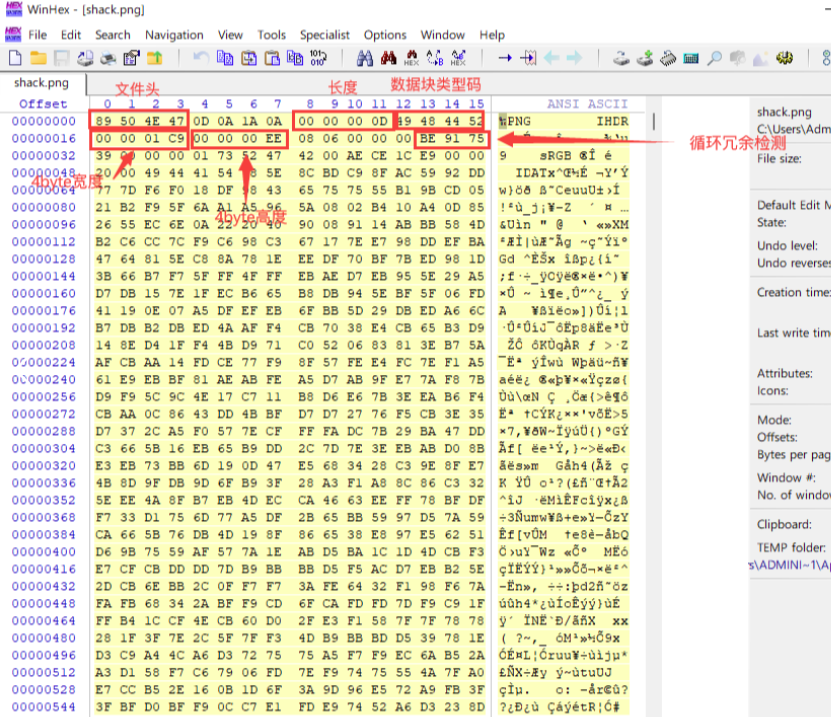Open the Options menu
The width and height of the screenshot is (831, 717).
pos(385,34)
